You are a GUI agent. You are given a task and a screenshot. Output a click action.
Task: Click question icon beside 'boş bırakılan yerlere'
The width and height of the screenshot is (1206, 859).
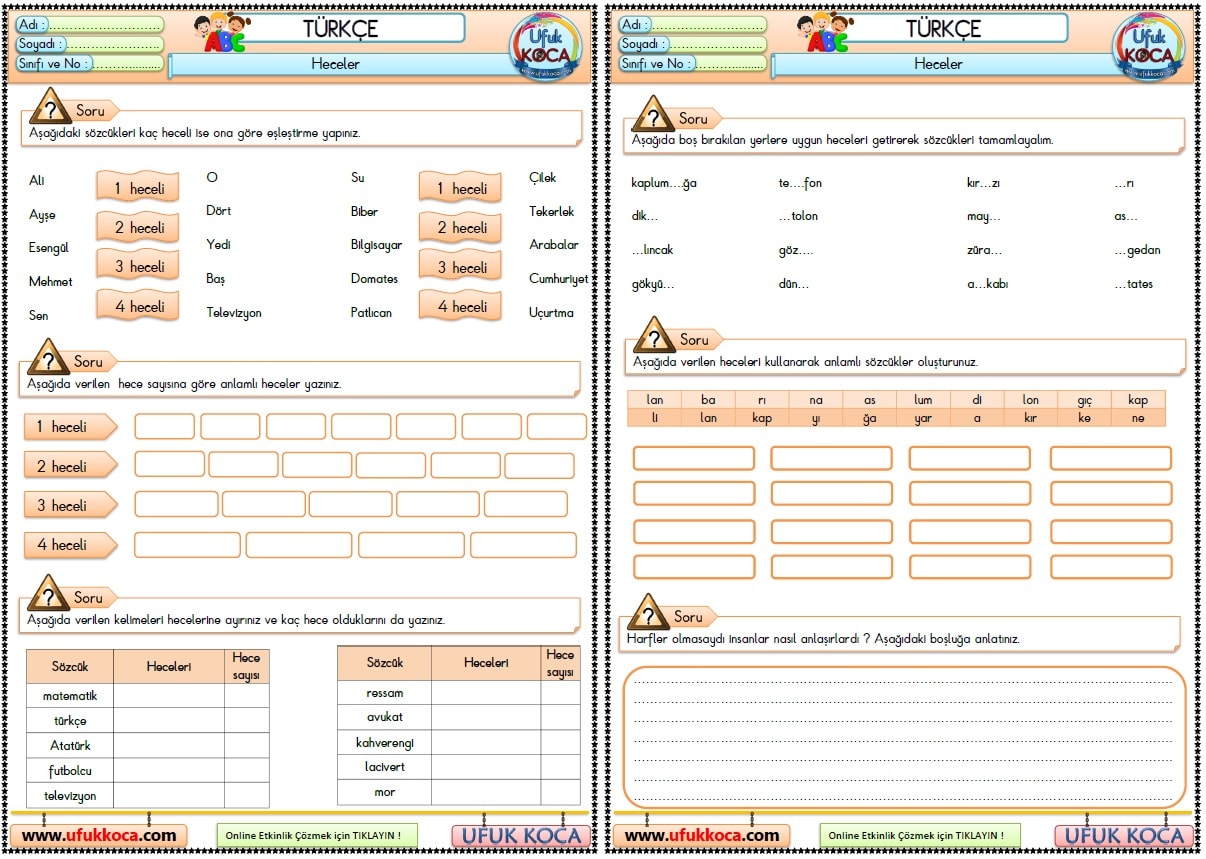pyautogui.click(x=653, y=115)
